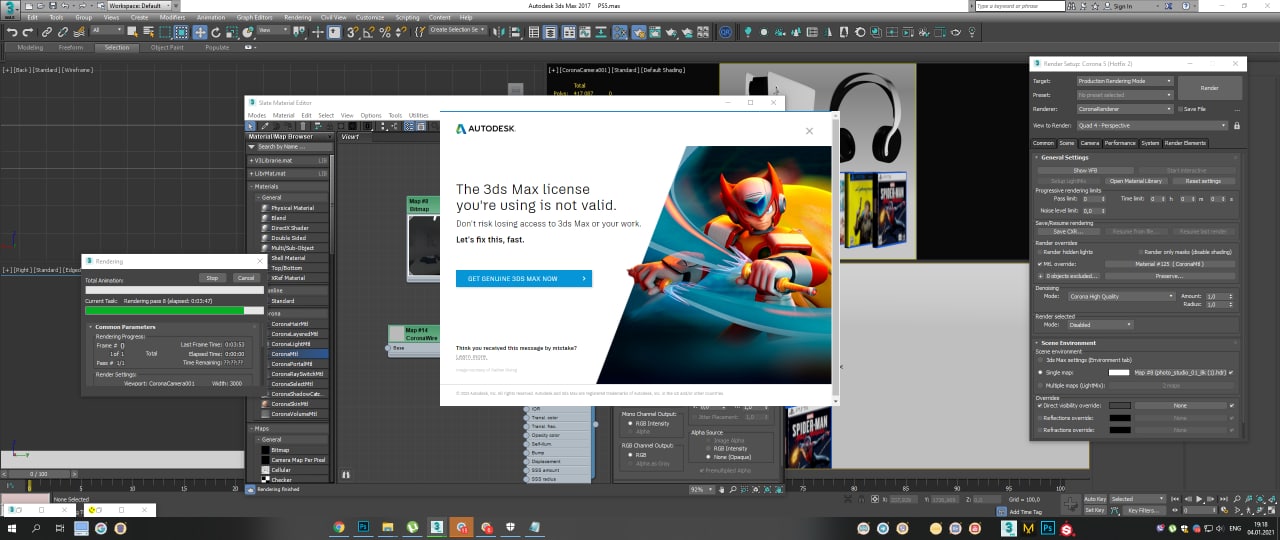The width and height of the screenshot is (1280, 540).
Task: Click GET GENUINE 3DS MAX NOW button
Action: click(523, 278)
